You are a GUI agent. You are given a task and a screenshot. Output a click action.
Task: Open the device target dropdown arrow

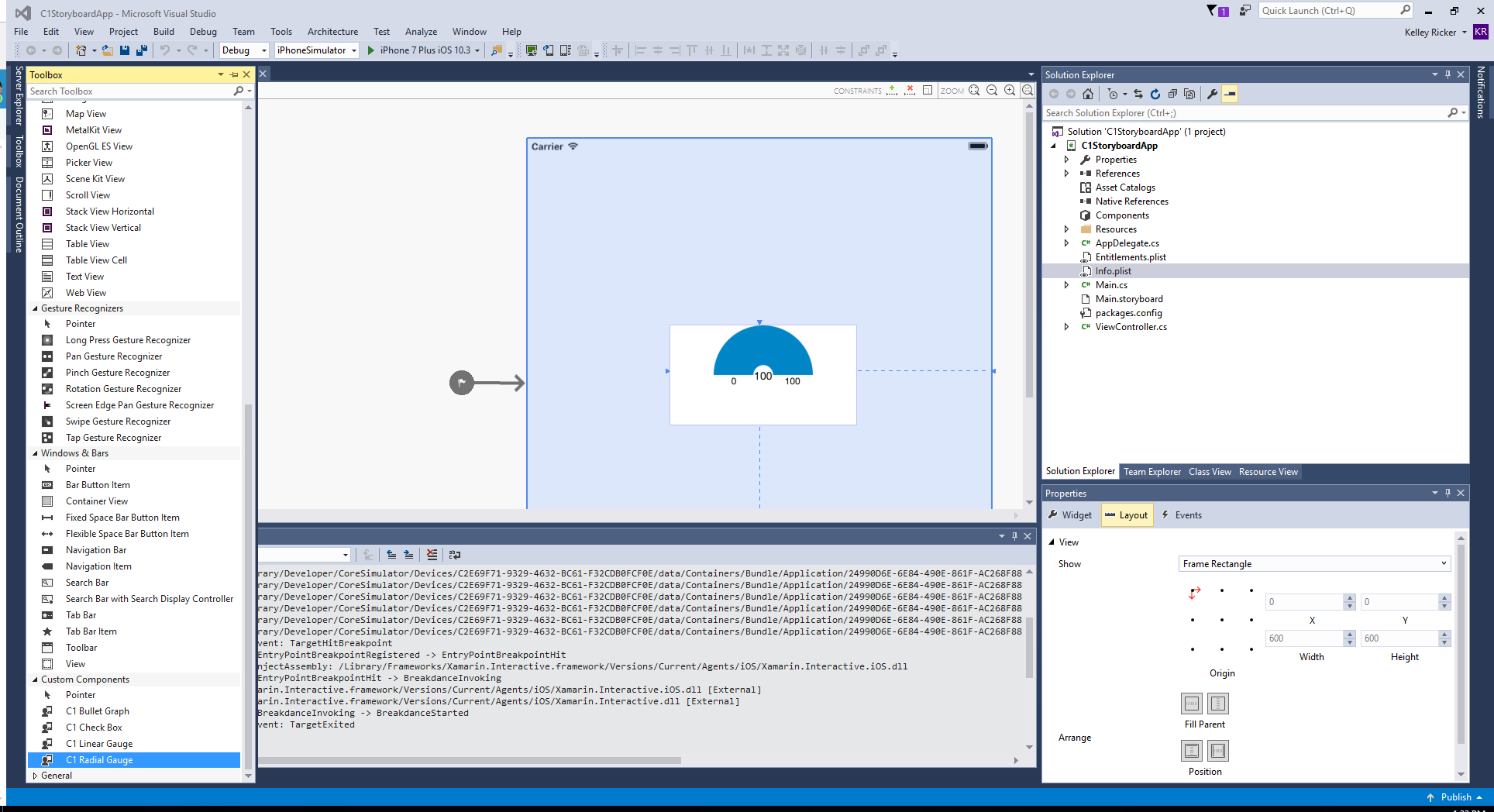[477, 50]
